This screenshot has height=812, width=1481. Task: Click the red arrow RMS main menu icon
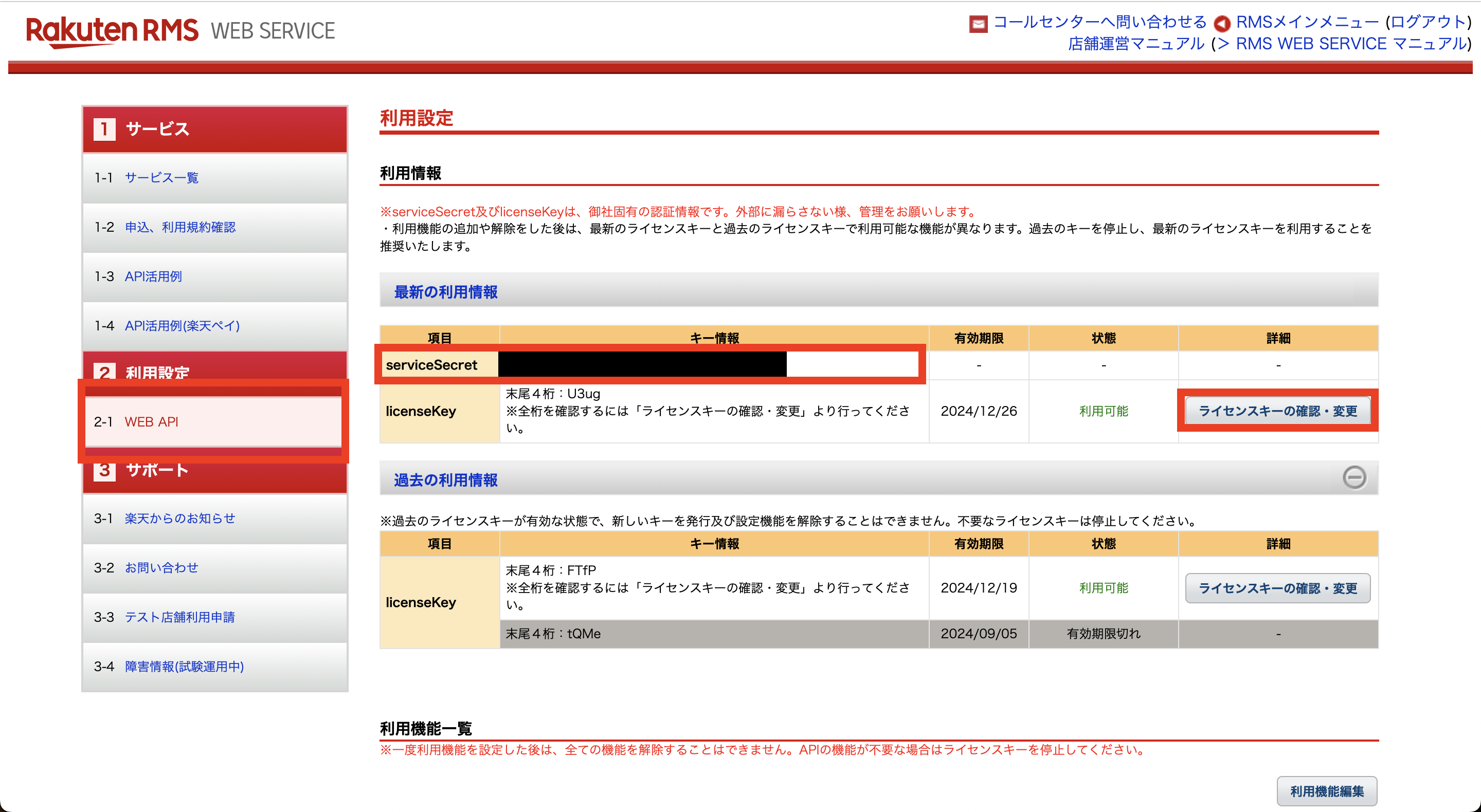click(x=1221, y=24)
